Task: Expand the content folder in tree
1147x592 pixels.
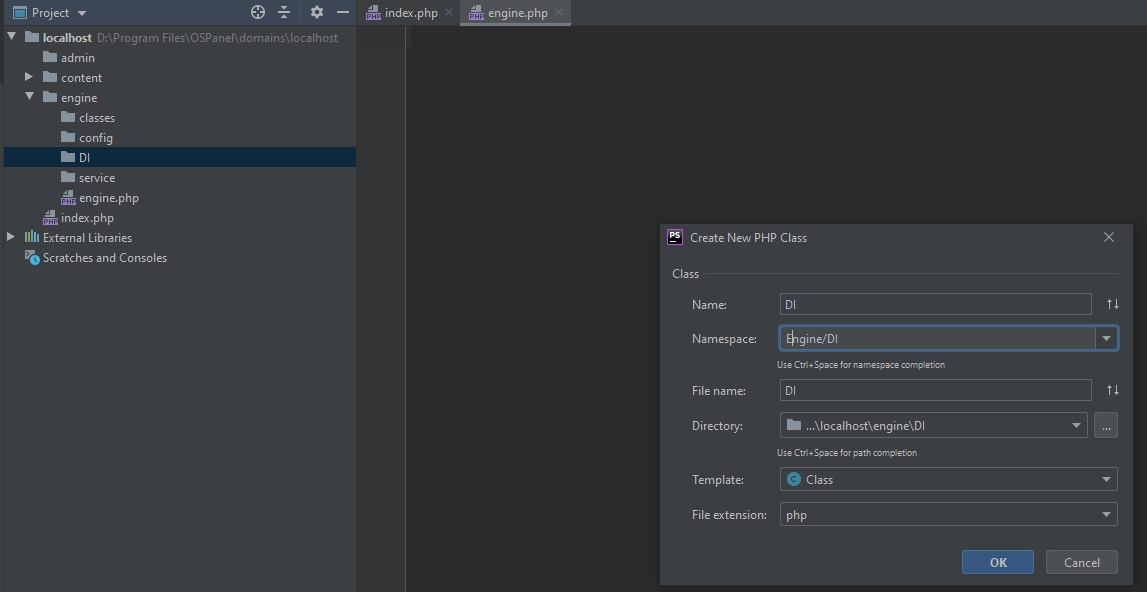Action: (x=29, y=77)
